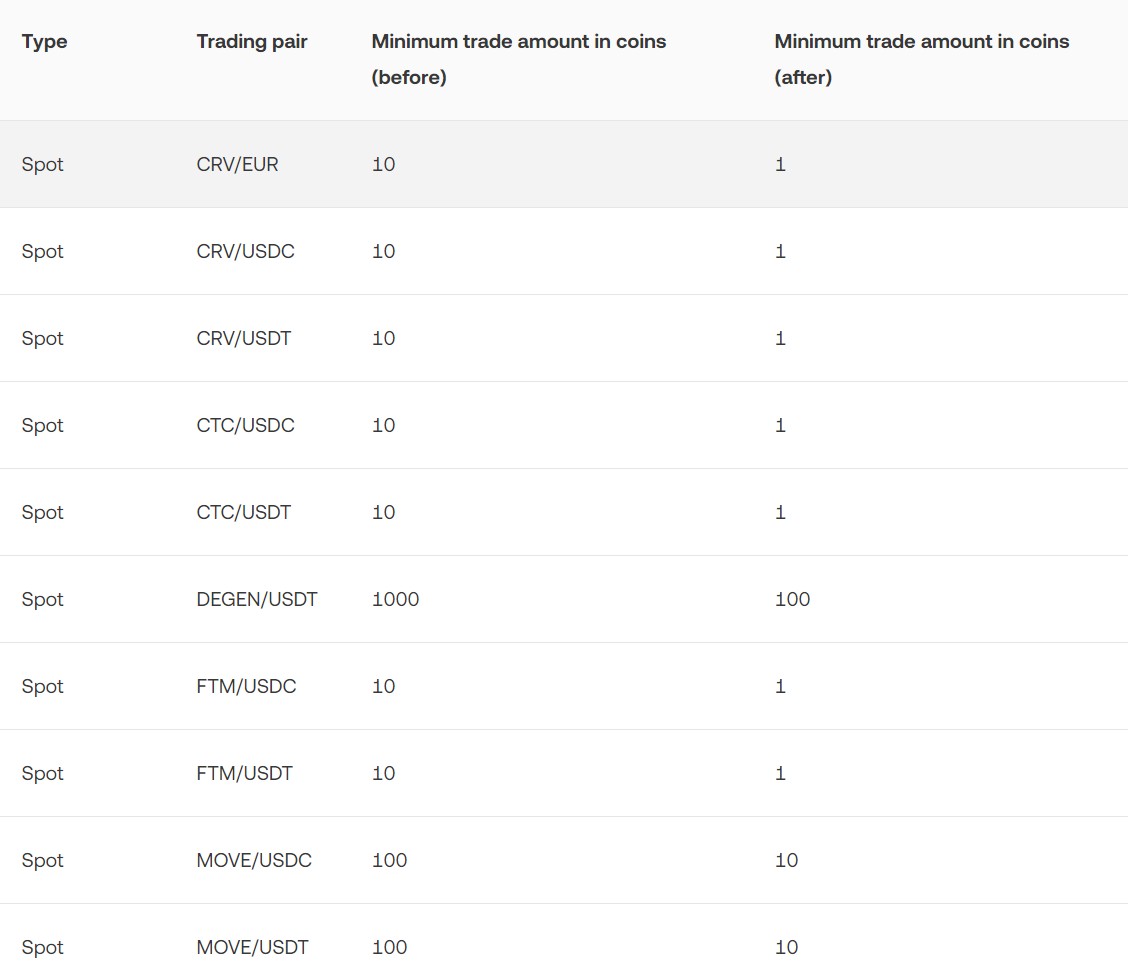Select the FTM/USDC trading pair cell
The height and width of the screenshot is (975, 1128).
click(246, 686)
